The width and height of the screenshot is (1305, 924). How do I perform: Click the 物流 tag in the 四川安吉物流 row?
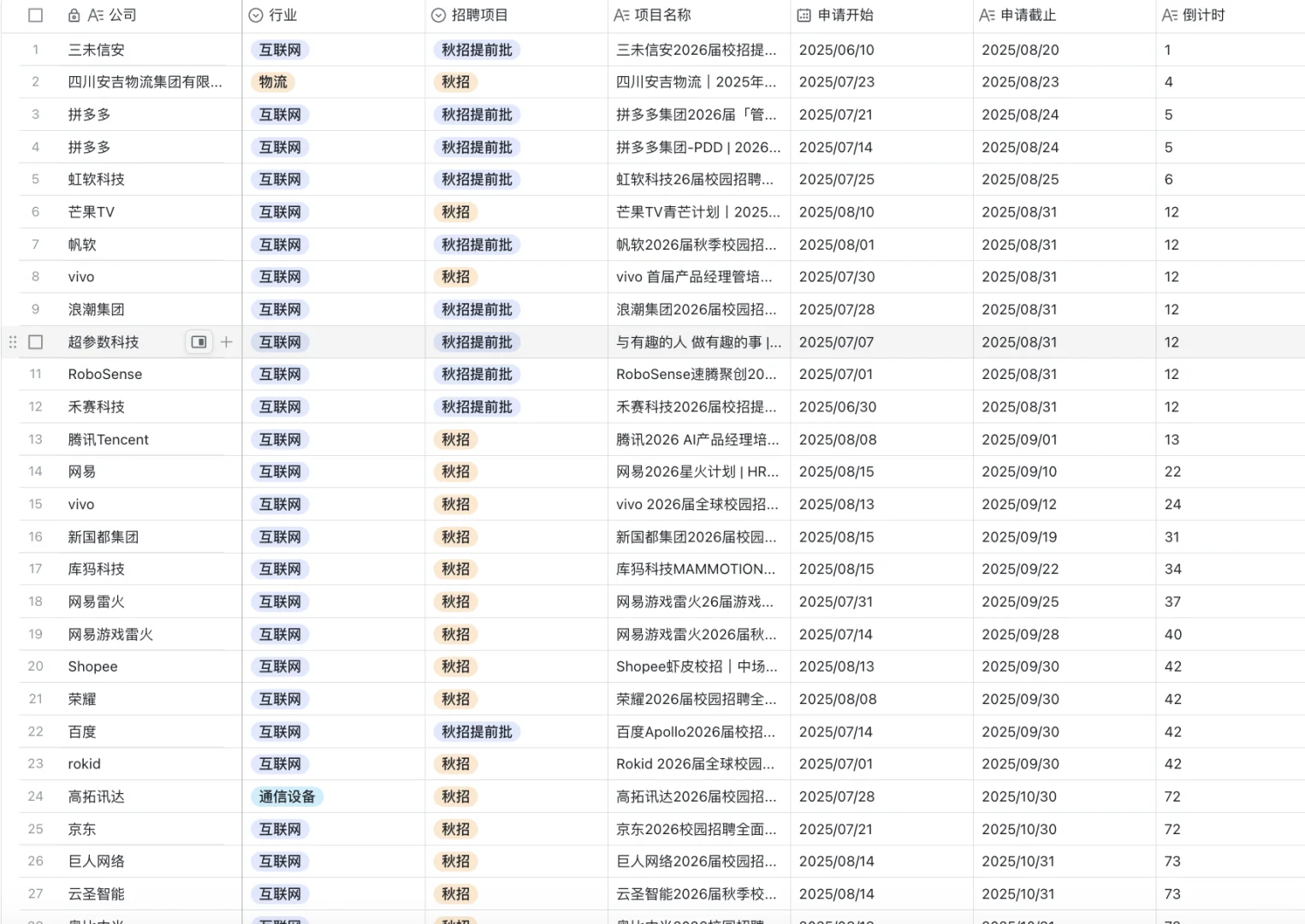(273, 82)
